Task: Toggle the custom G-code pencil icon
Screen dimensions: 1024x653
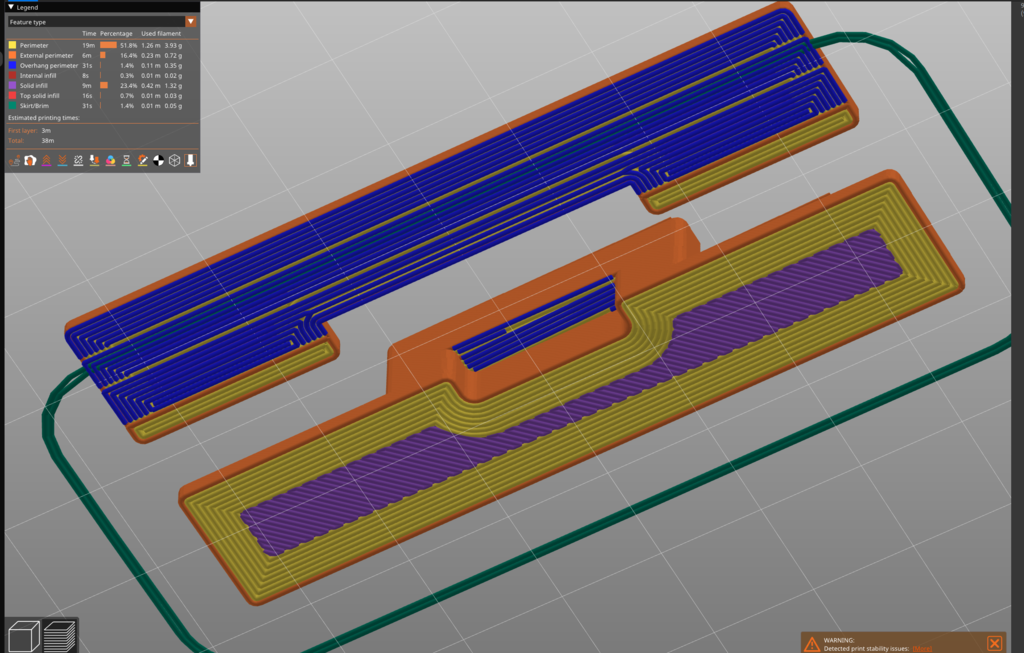Action: tap(143, 160)
